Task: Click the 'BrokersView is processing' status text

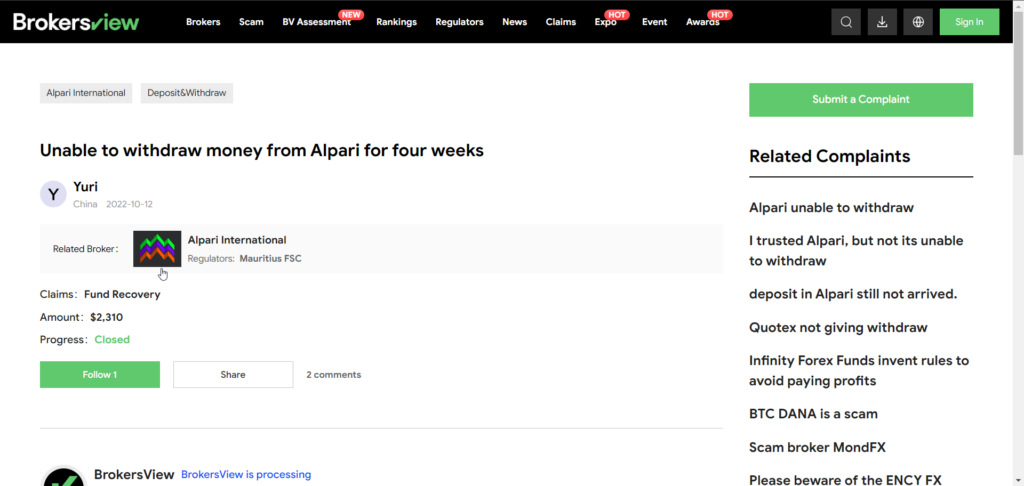Action: click(x=246, y=474)
